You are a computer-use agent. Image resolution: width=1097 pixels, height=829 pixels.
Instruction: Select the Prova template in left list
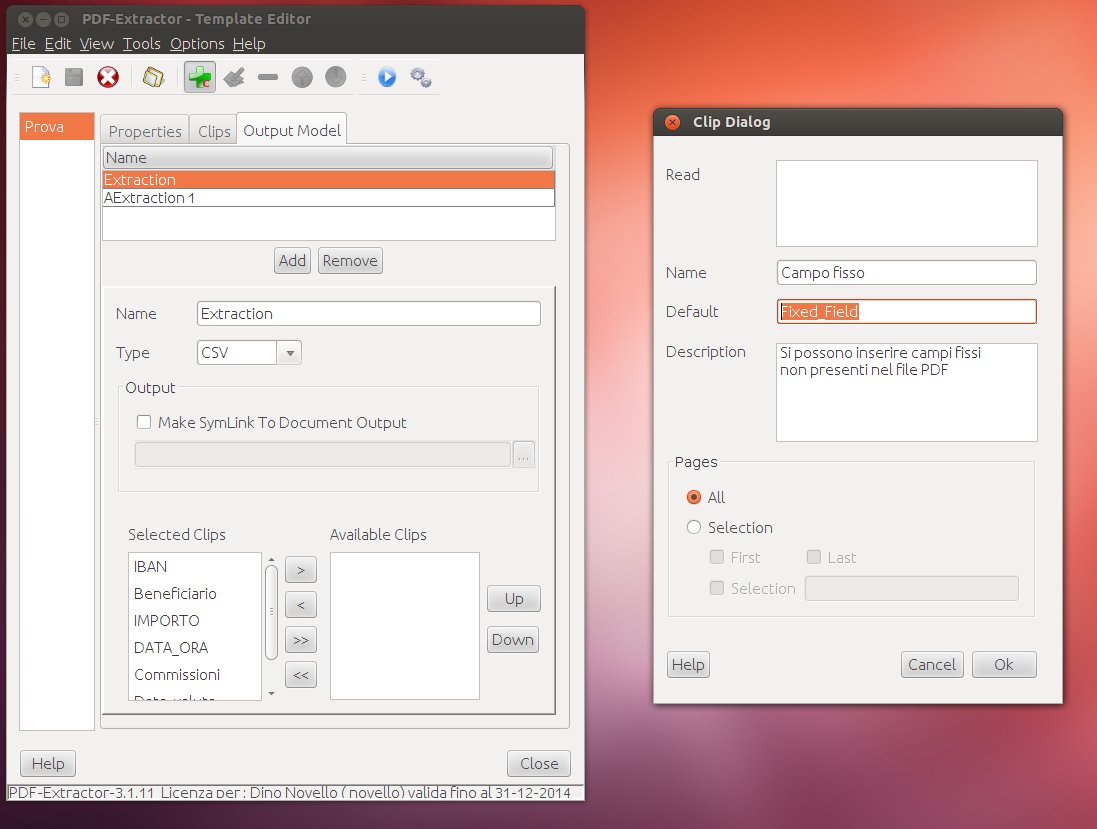pyautogui.click(x=57, y=127)
